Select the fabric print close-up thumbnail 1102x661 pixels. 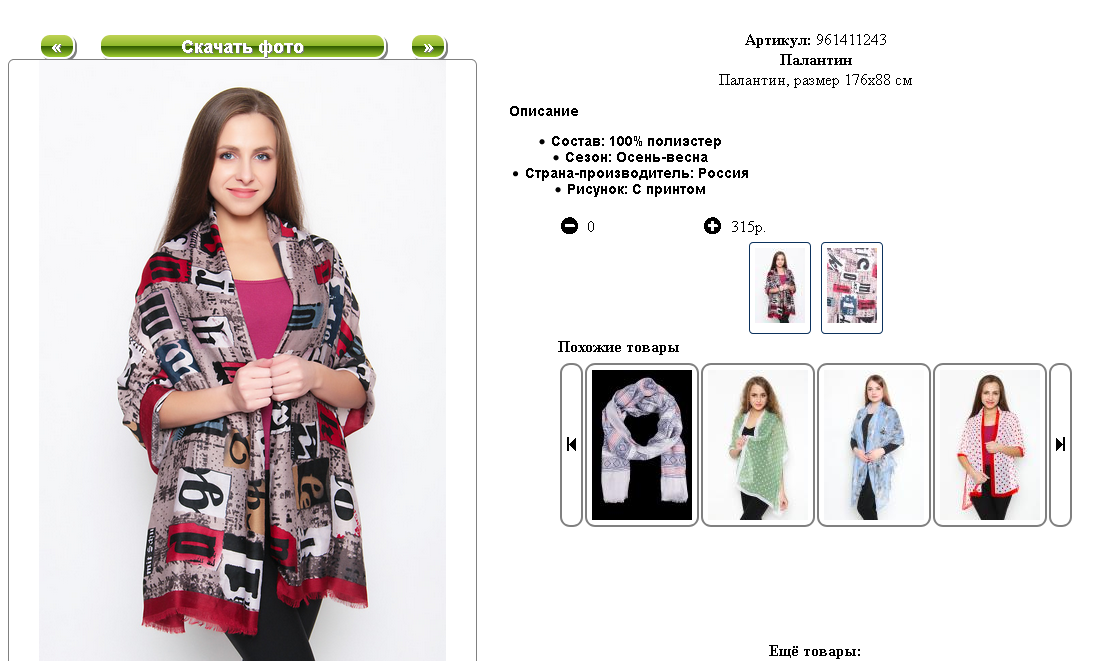(x=852, y=287)
